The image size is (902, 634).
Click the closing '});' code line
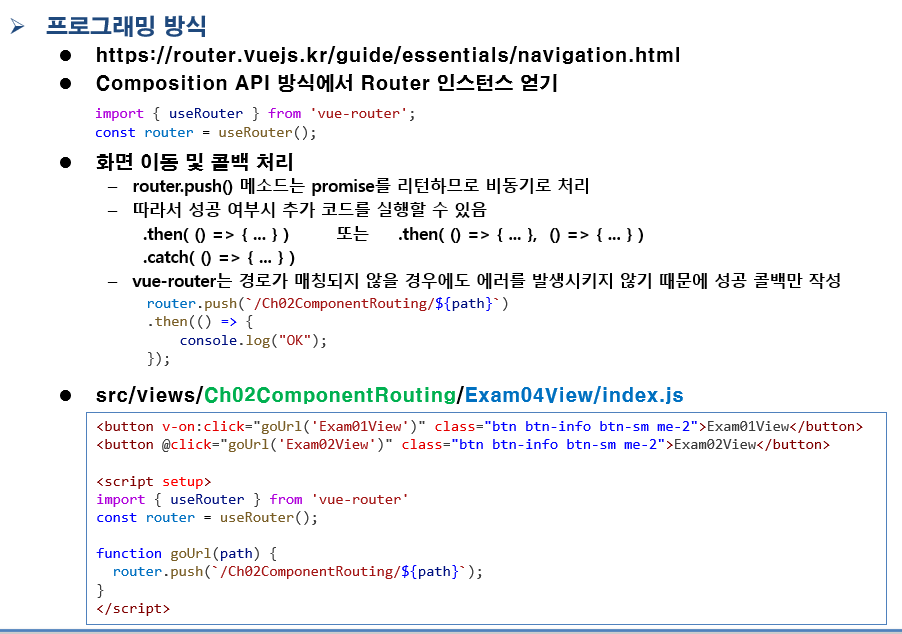coord(158,359)
